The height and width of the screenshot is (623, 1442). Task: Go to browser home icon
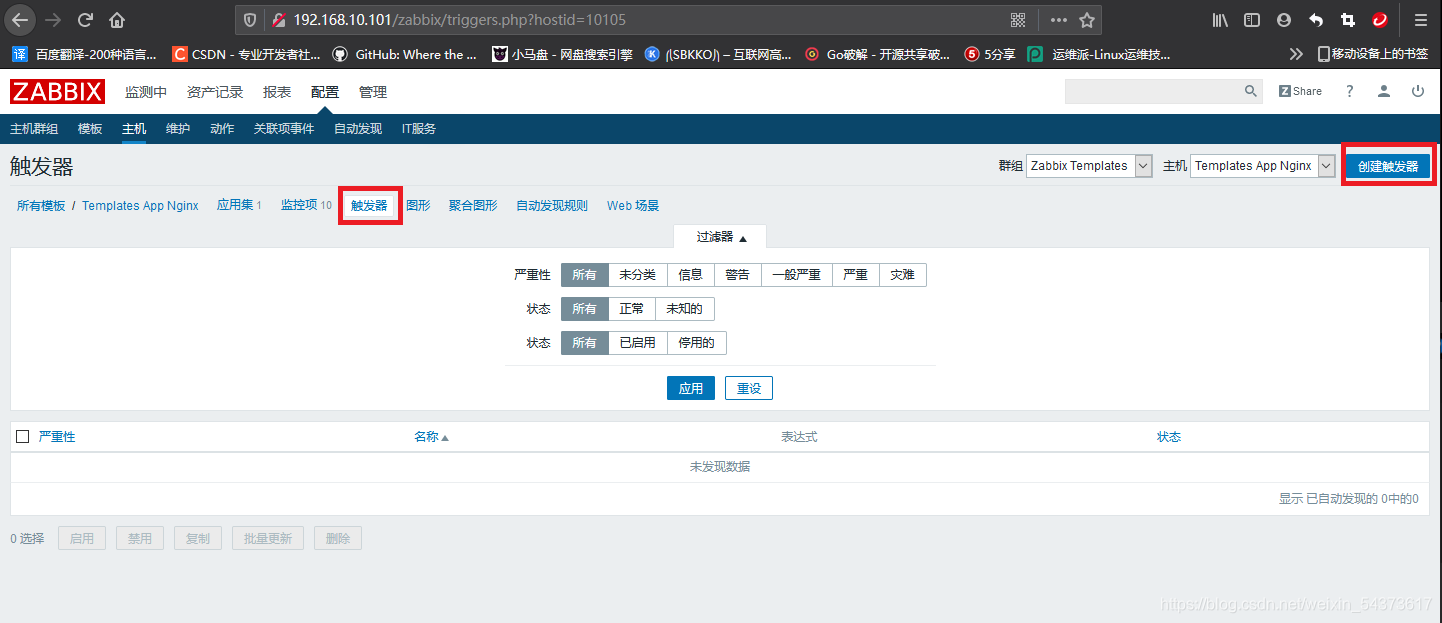click(x=117, y=19)
